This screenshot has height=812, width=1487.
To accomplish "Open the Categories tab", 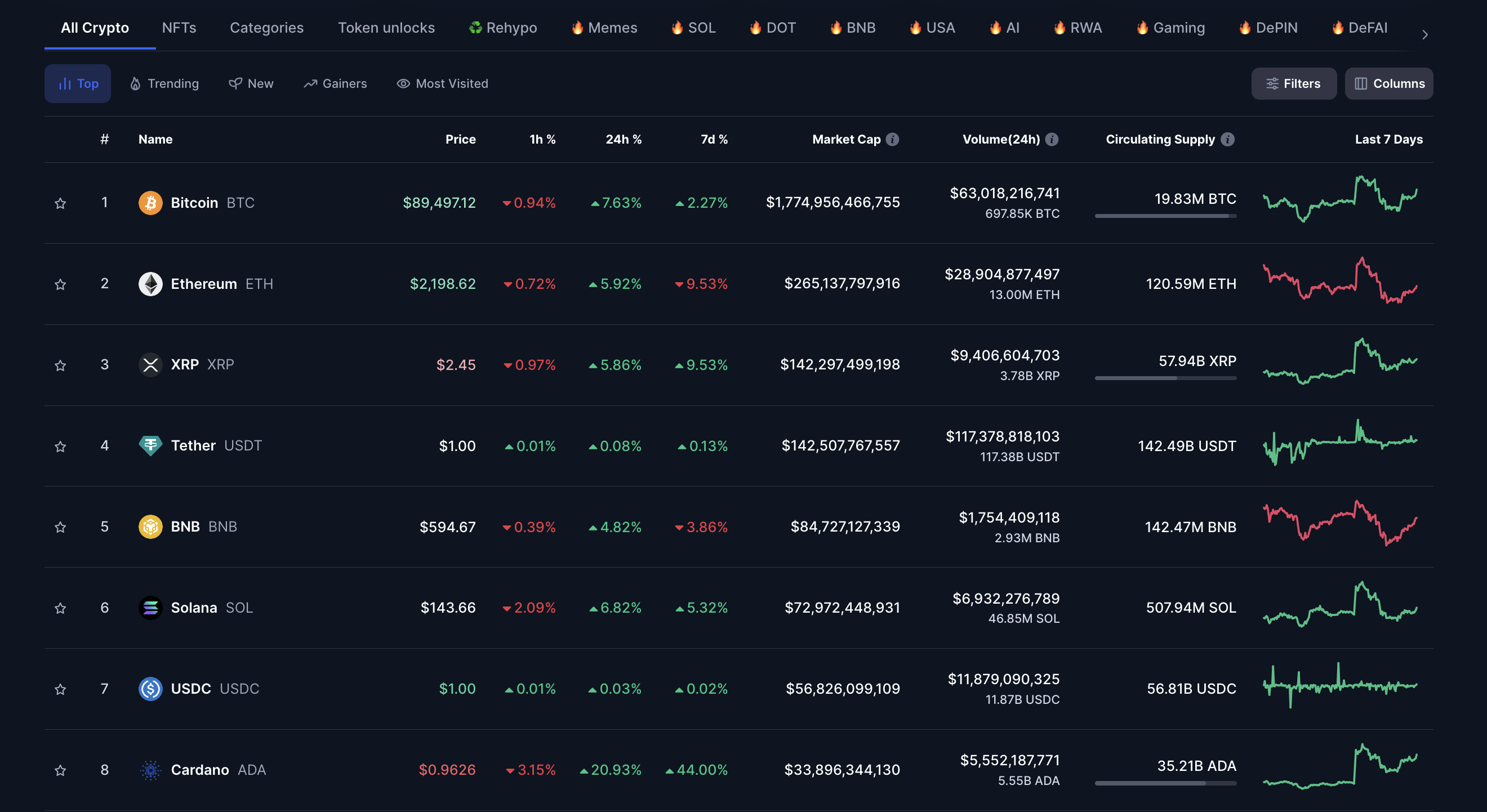I will (x=266, y=28).
